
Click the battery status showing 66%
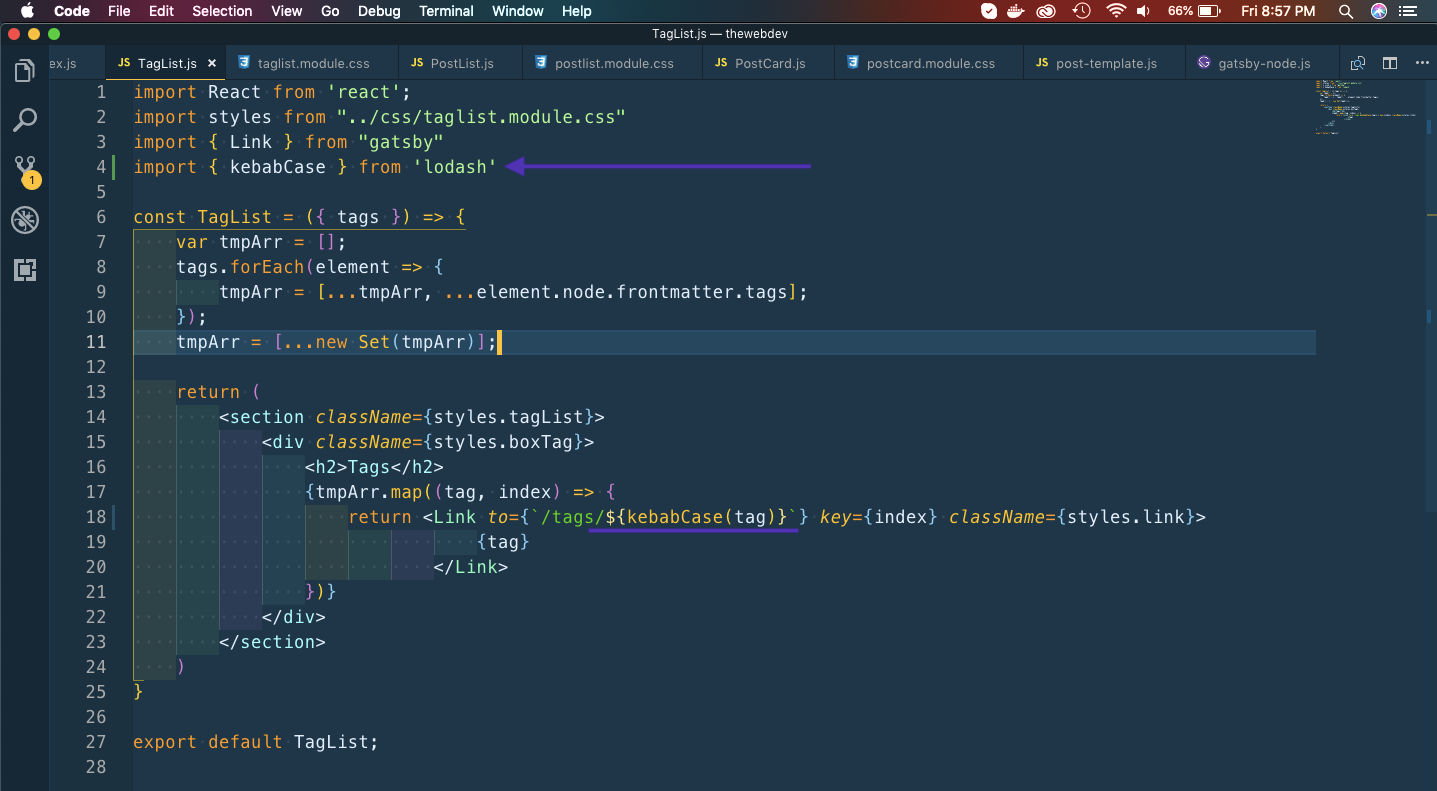pyautogui.click(x=1194, y=11)
